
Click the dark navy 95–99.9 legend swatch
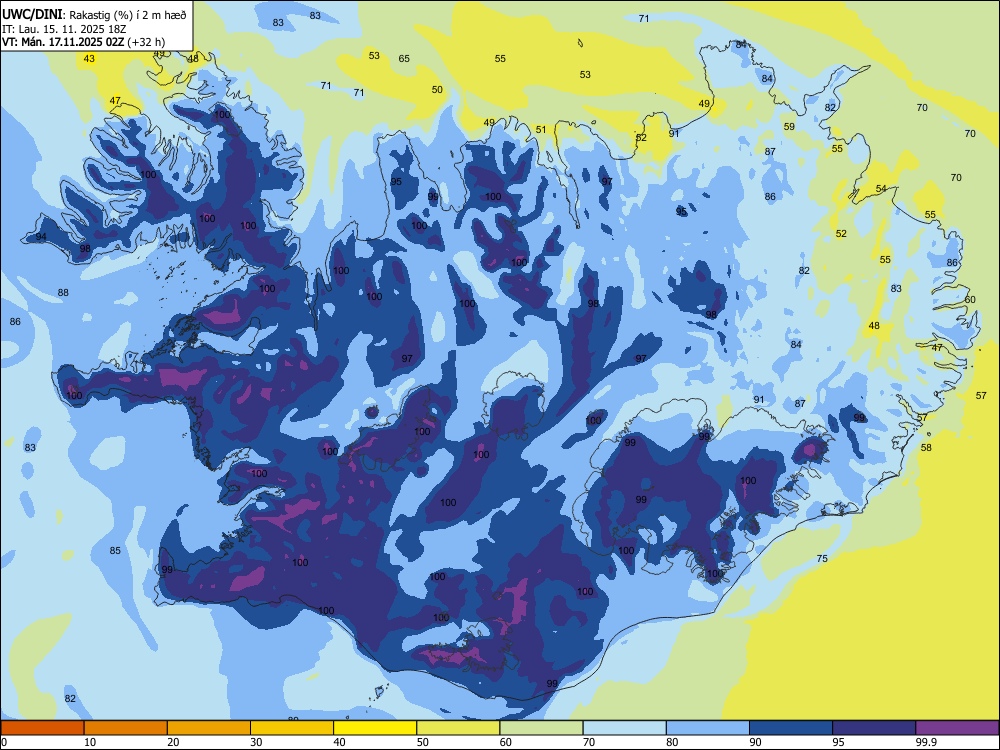pos(874,728)
